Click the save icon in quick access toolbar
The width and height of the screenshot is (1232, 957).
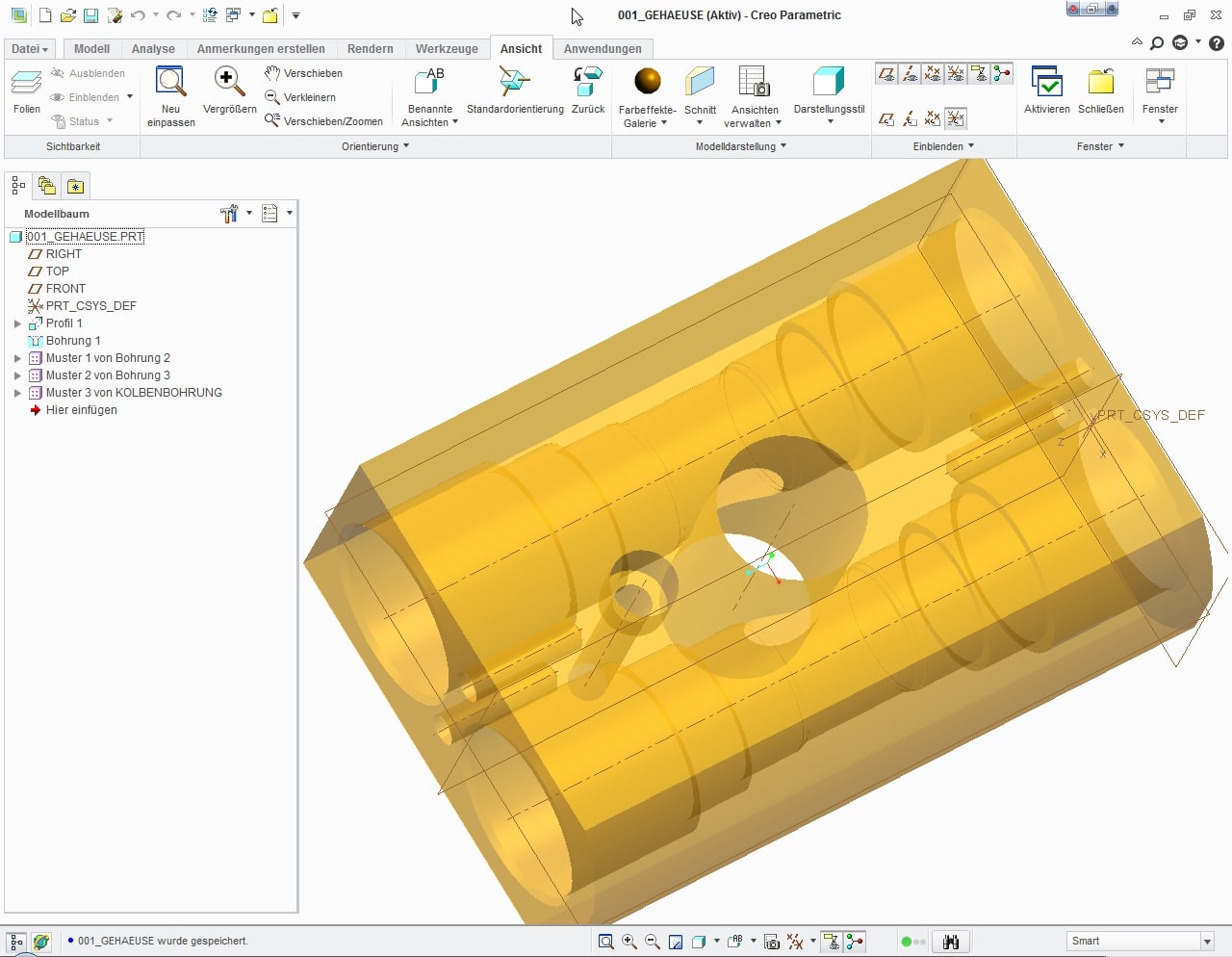tap(90, 15)
